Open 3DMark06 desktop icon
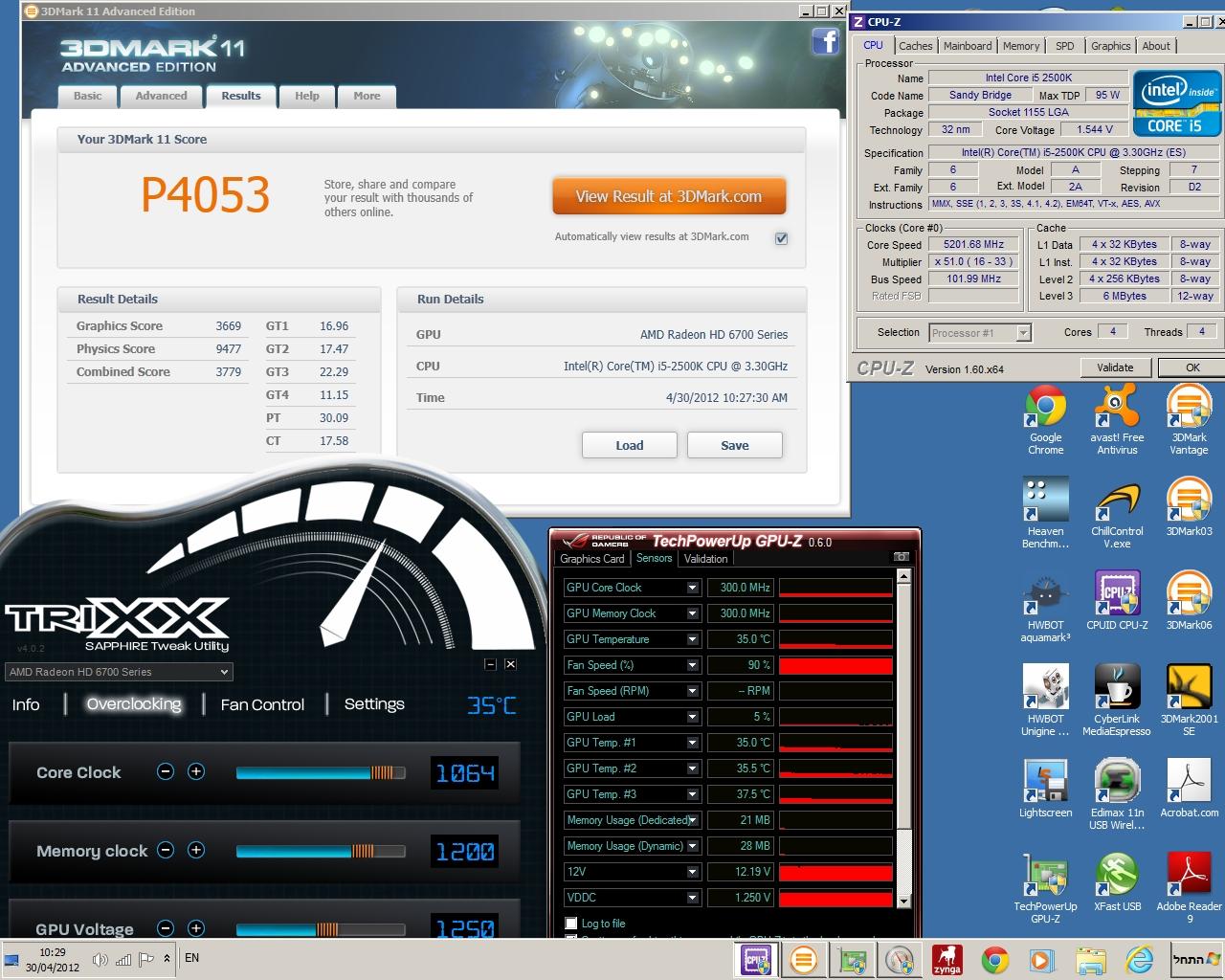 coord(1189,601)
